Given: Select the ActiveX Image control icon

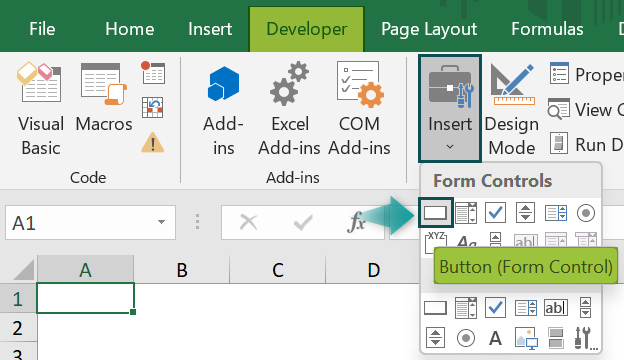Looking at the screenshot, I should 526,338.
